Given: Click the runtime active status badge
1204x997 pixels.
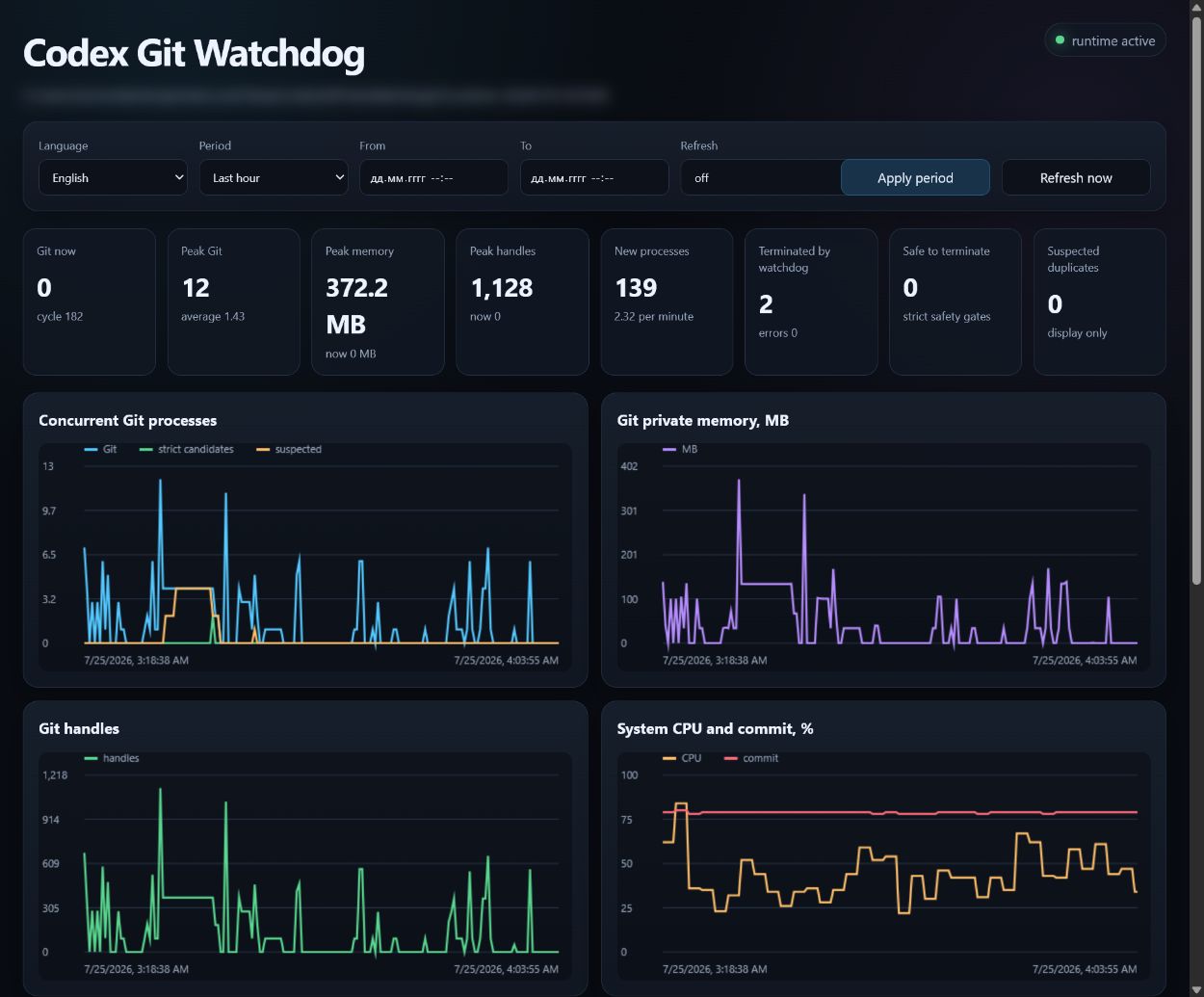Looking at the screenshot, I should click(1105, 40).
